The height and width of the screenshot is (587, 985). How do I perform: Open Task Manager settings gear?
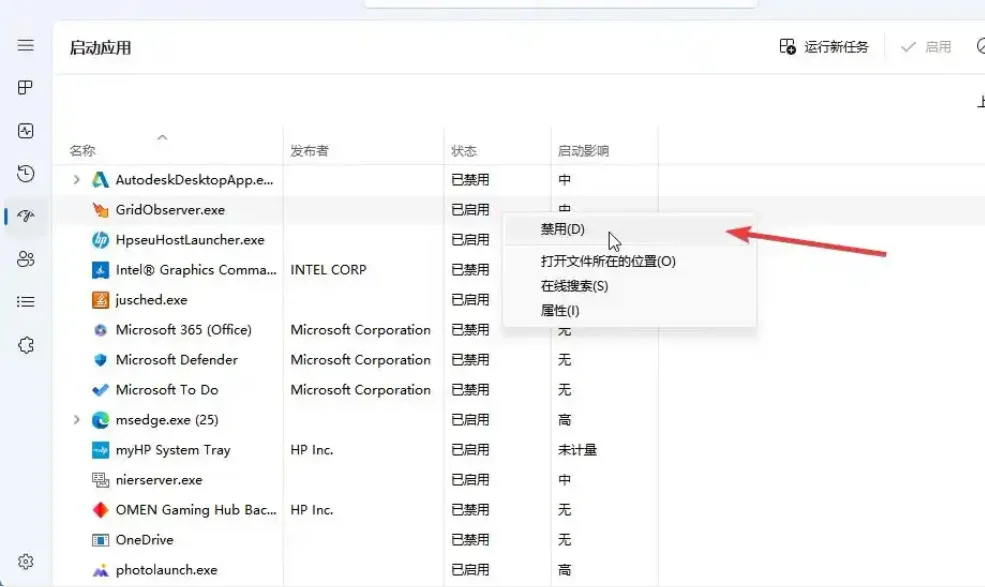(x=25, y=561)
